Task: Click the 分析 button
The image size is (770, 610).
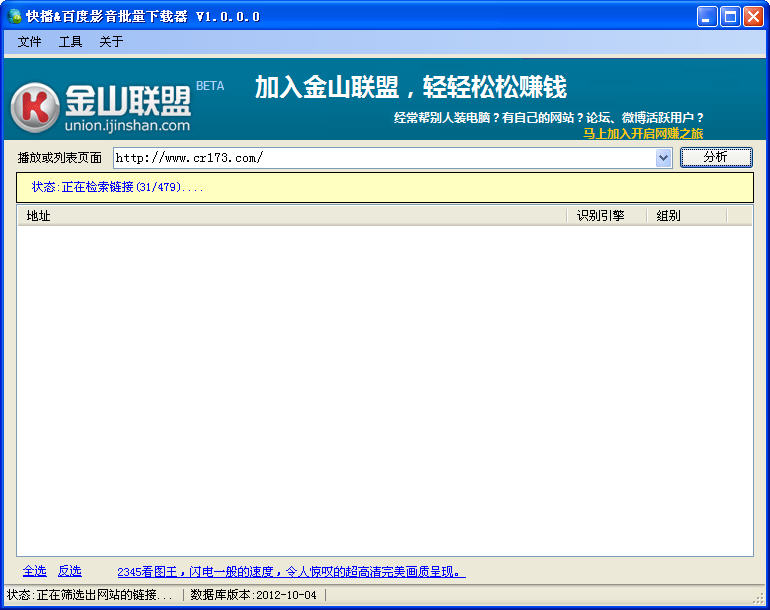Action: 716,157
